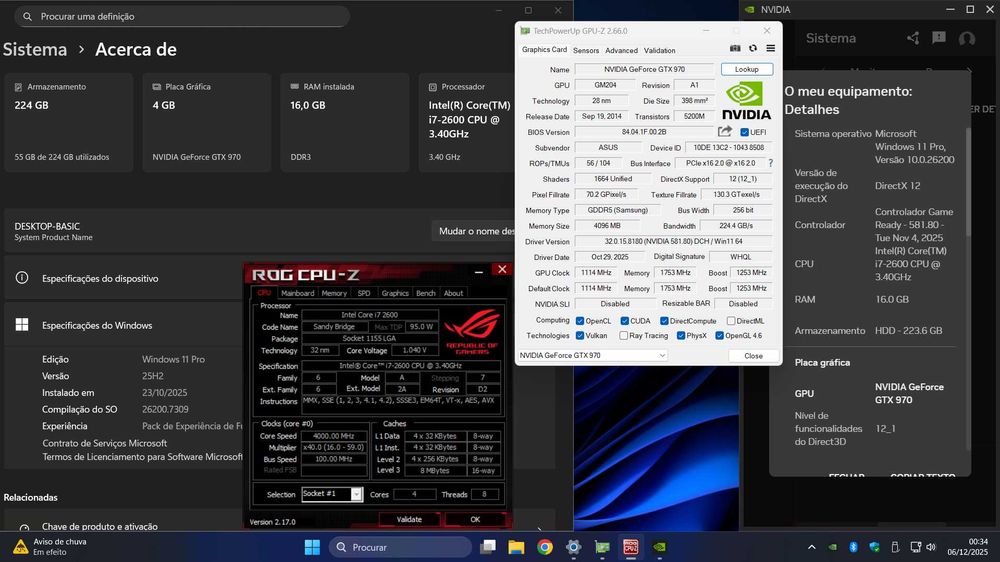This screenshot has width=1000, height=562.
Task: Click the NVIDIA tray icon
Action: click(832, 547)
